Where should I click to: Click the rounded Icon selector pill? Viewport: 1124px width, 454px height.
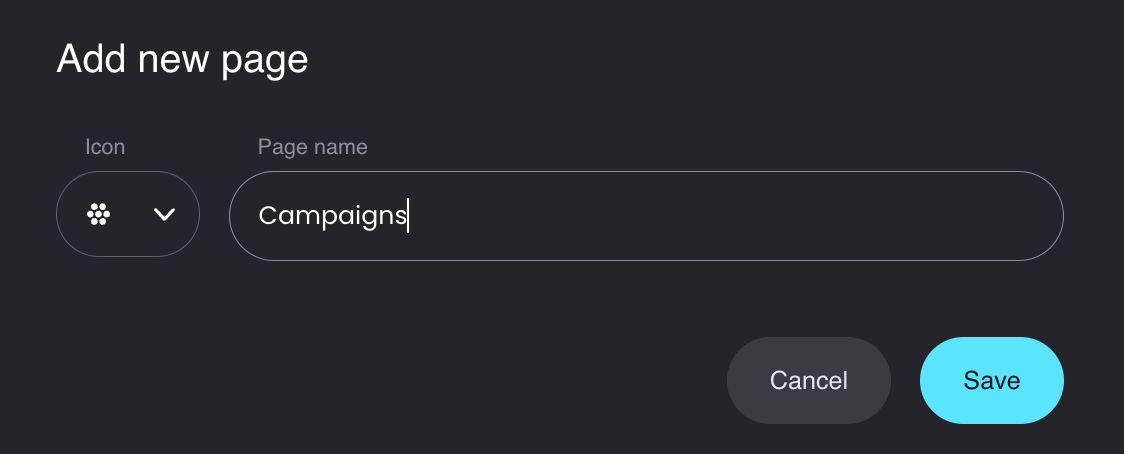[128, 214]
